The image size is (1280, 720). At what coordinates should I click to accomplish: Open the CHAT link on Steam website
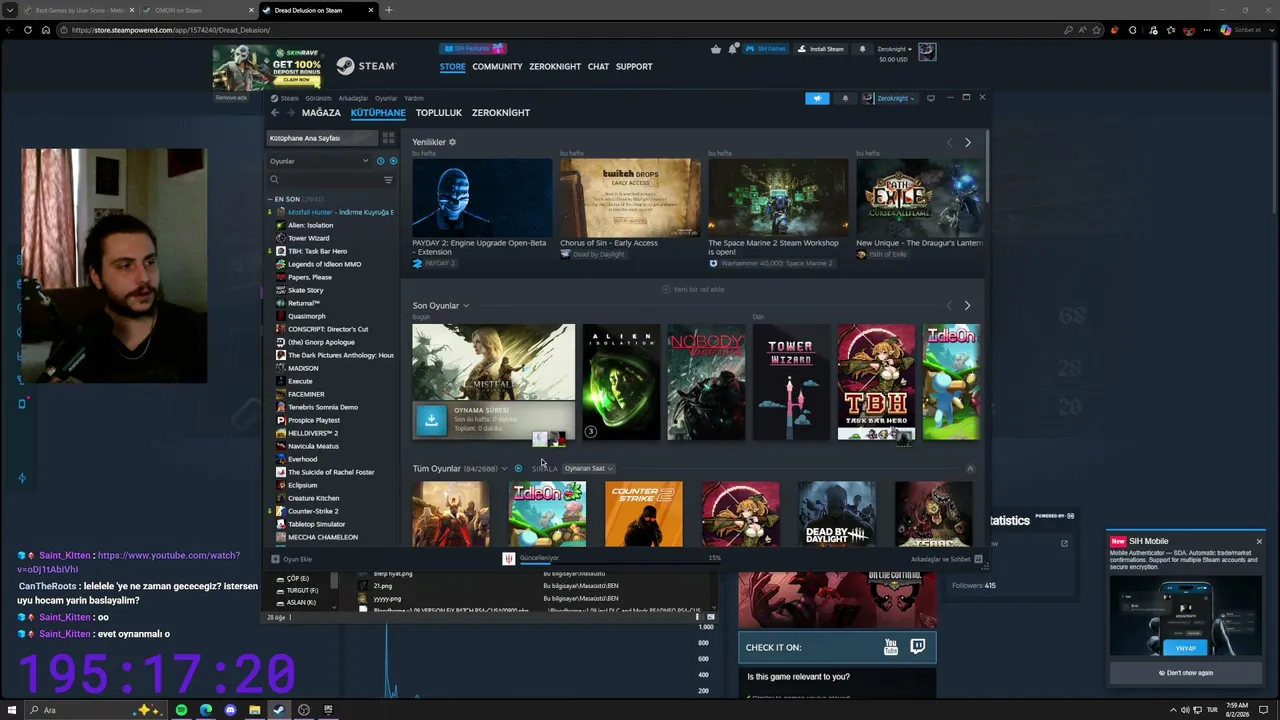coord(598,67)
